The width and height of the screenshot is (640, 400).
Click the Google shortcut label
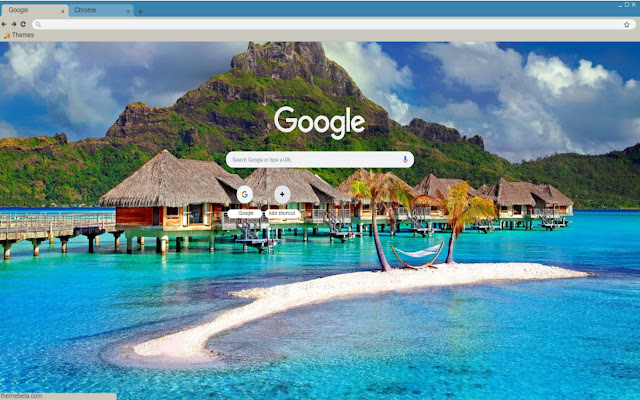click(245, 213)
